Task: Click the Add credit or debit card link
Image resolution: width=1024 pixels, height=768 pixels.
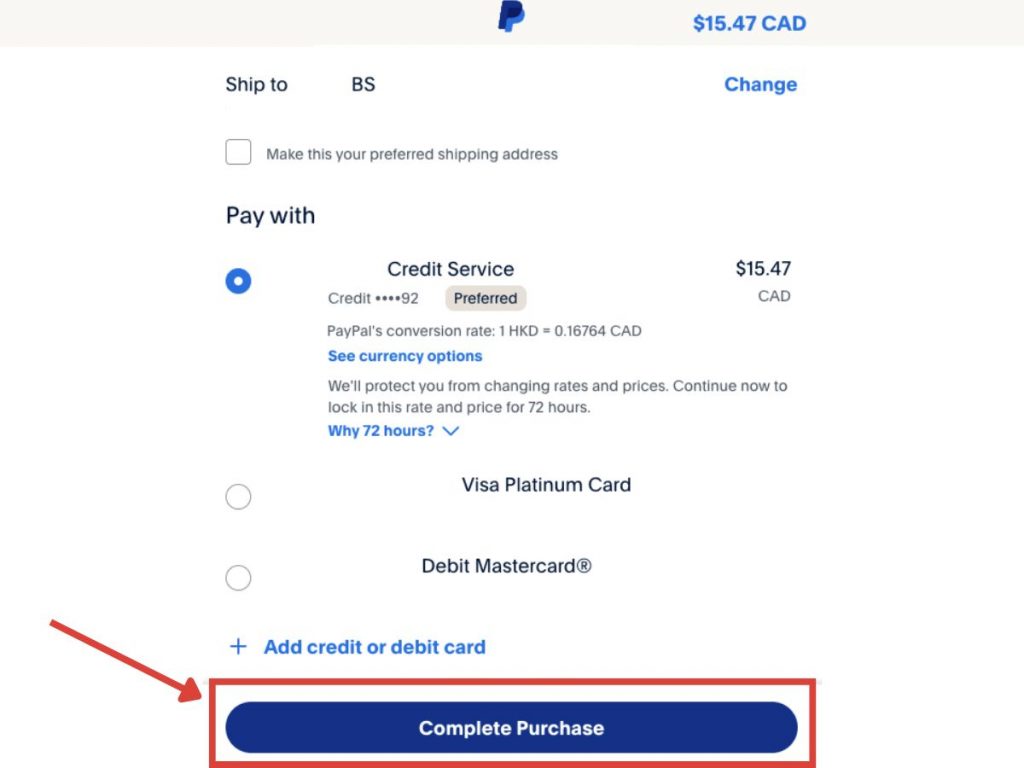Action: (x=374, y=647)
